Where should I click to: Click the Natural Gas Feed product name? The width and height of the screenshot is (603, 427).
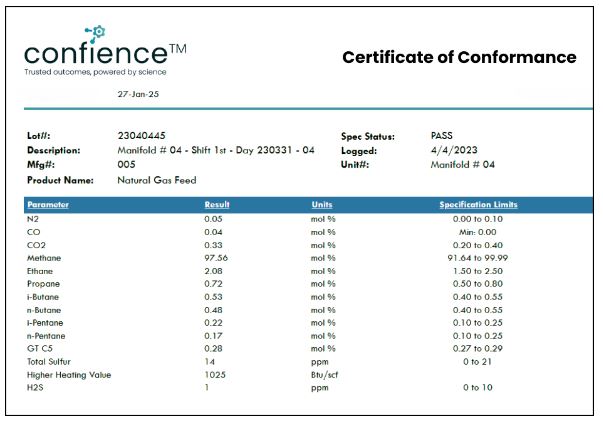[x=157, y=180]
